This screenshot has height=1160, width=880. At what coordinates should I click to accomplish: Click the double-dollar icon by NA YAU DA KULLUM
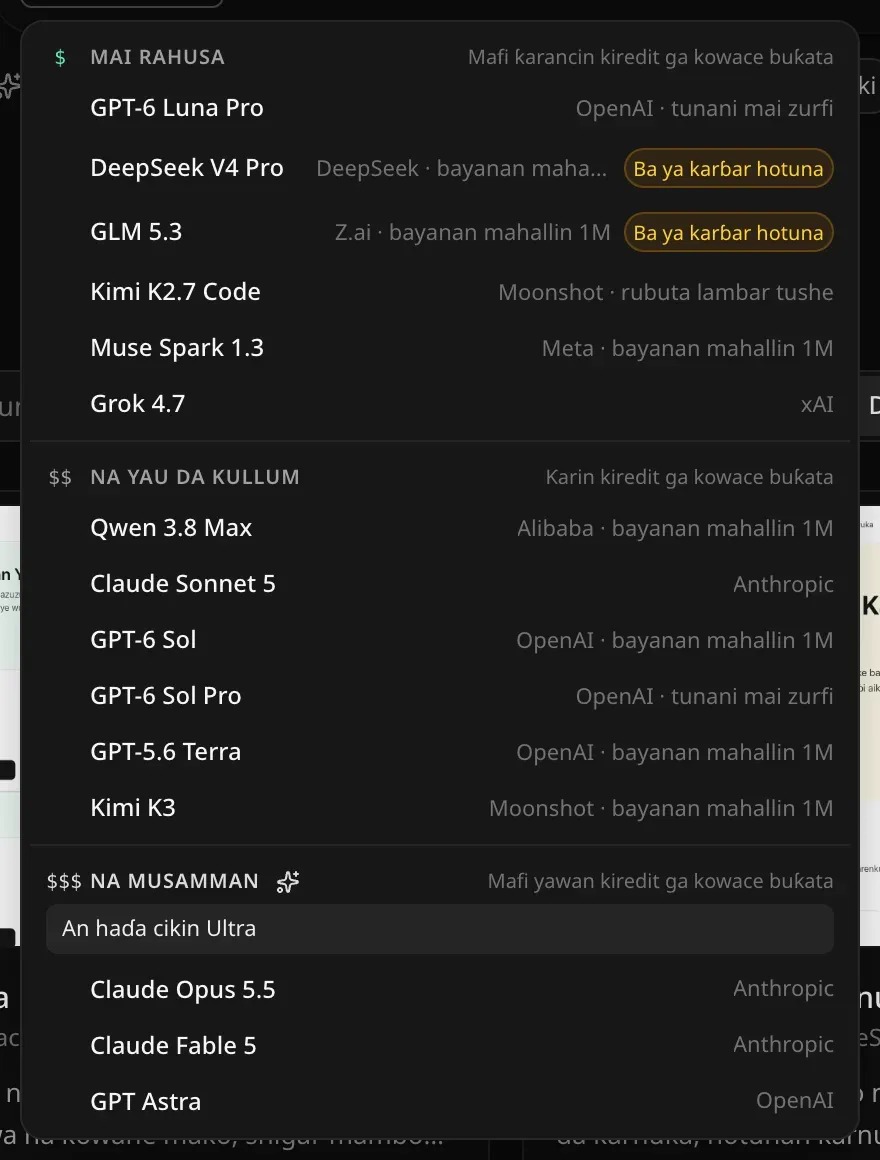click(x=61, y=477)
